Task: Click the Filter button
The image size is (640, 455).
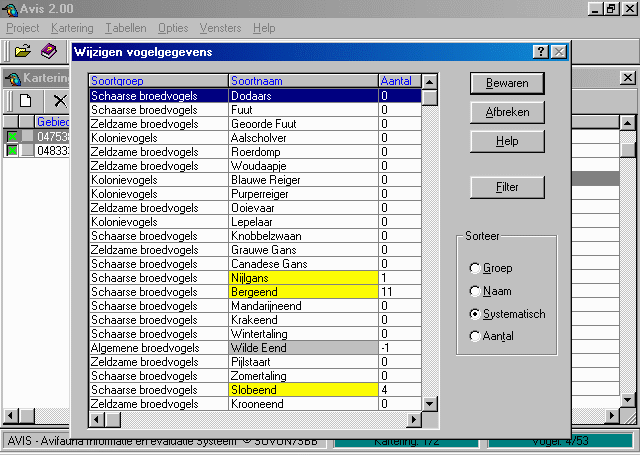Action: pos(507,187)
